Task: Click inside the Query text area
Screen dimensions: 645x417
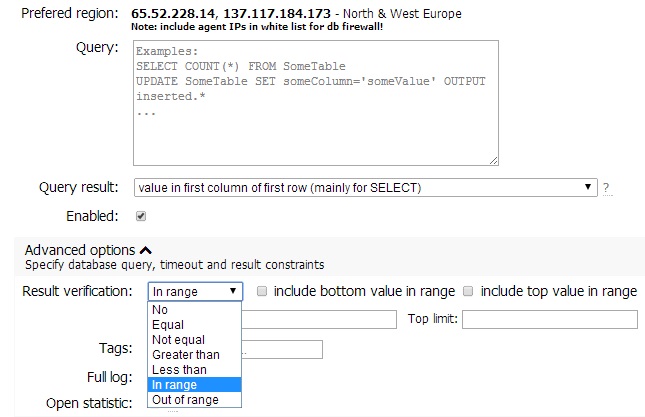Action: pyautogui.click(x=315, y=102)
